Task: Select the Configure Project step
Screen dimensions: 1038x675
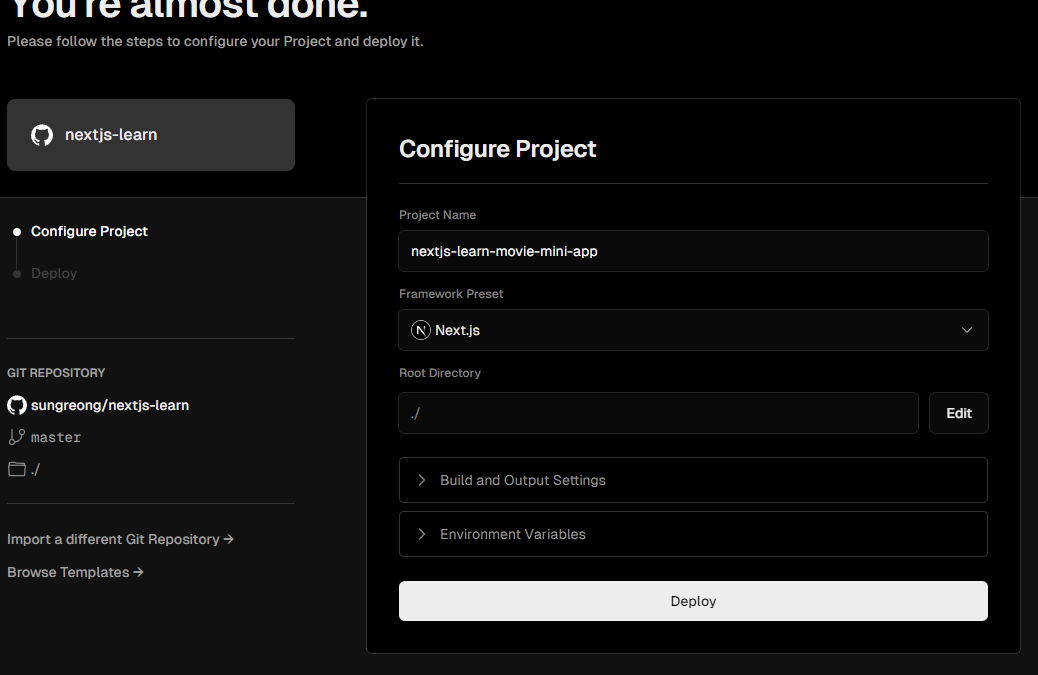Action: point(89,231)
